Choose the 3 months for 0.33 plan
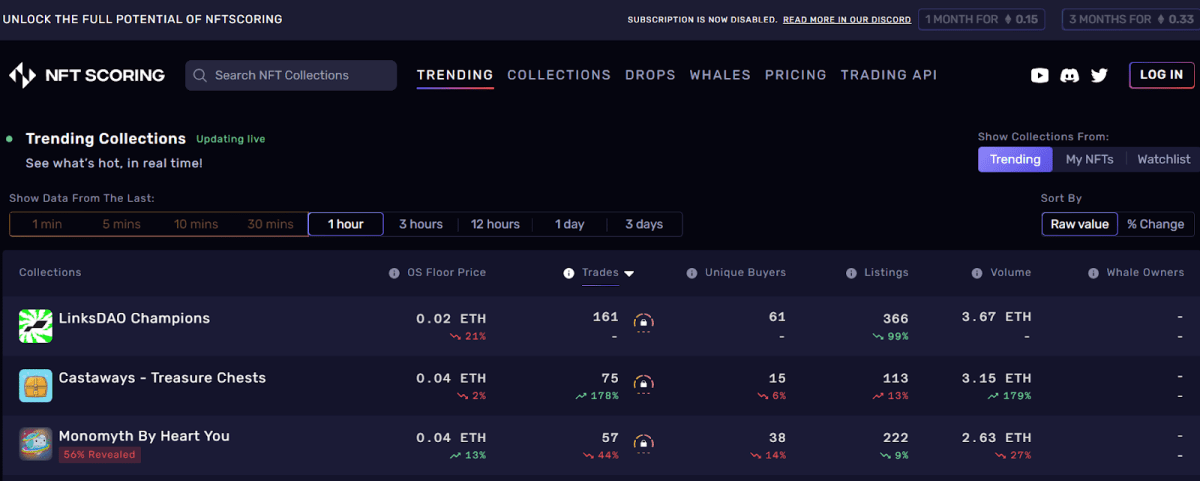 [1129, 19]
